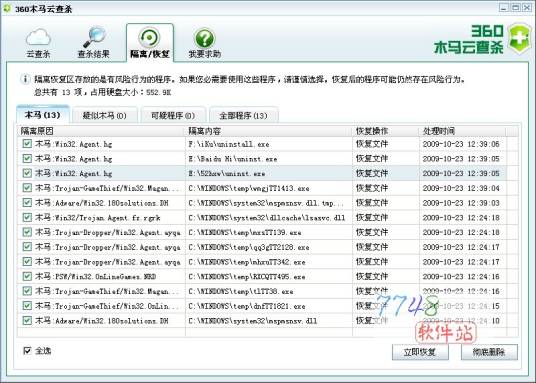
Task: Click the info icon beside the description
Action: [x=25, y=79]
